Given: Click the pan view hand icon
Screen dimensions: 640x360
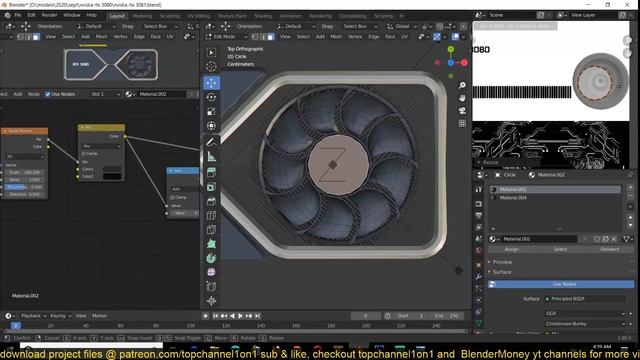Looking at the screenshot, I should (x=462, y=98).
